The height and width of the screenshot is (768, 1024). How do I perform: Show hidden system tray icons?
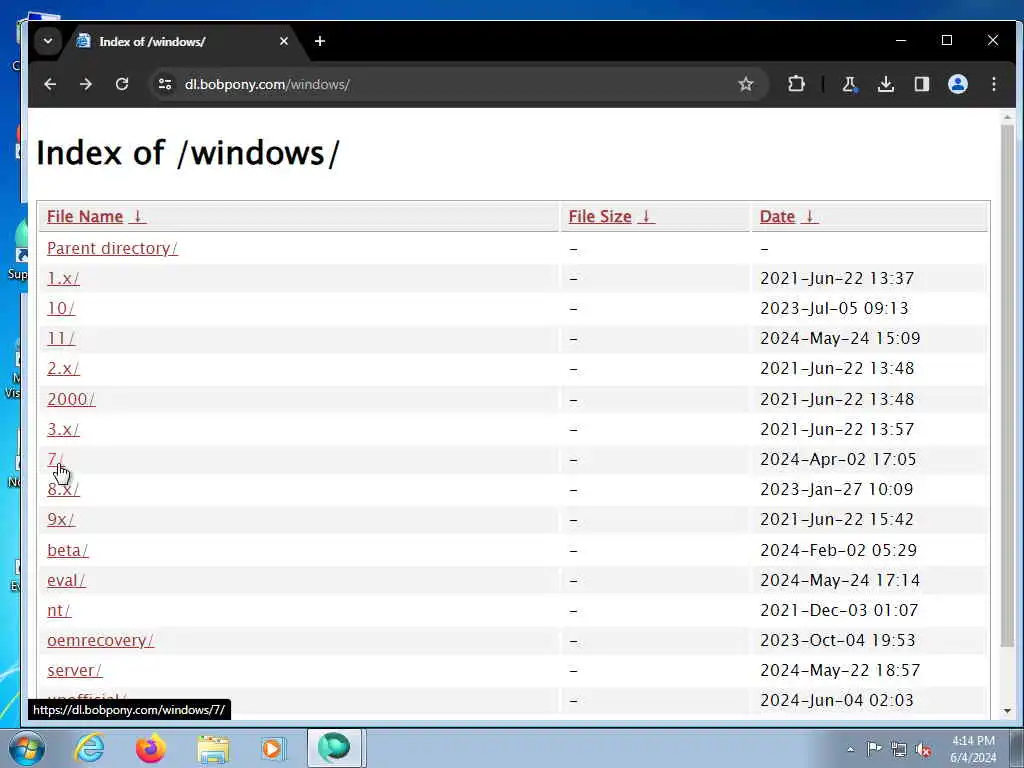(850, 749)
